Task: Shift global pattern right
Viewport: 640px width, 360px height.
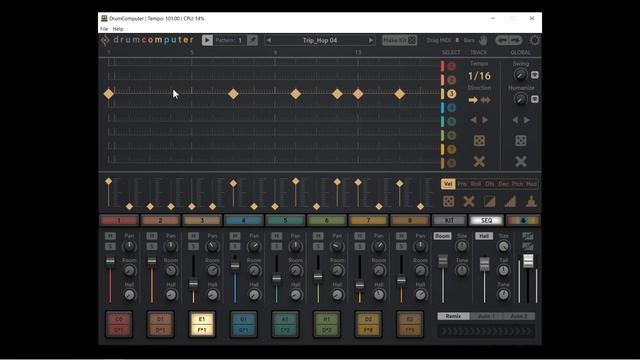Action: pyautogui.click(x=527, y=120)
